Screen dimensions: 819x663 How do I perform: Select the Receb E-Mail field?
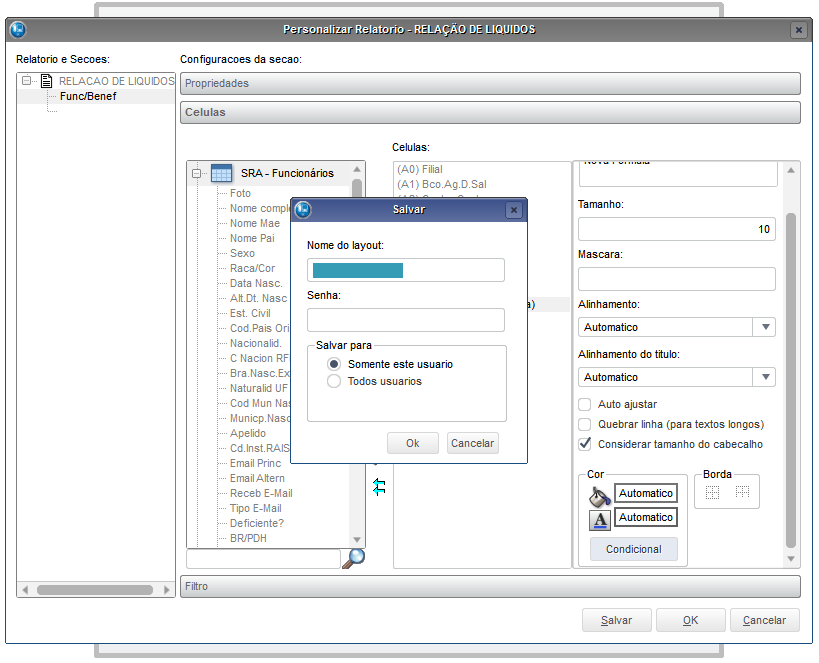coord(261,493)
